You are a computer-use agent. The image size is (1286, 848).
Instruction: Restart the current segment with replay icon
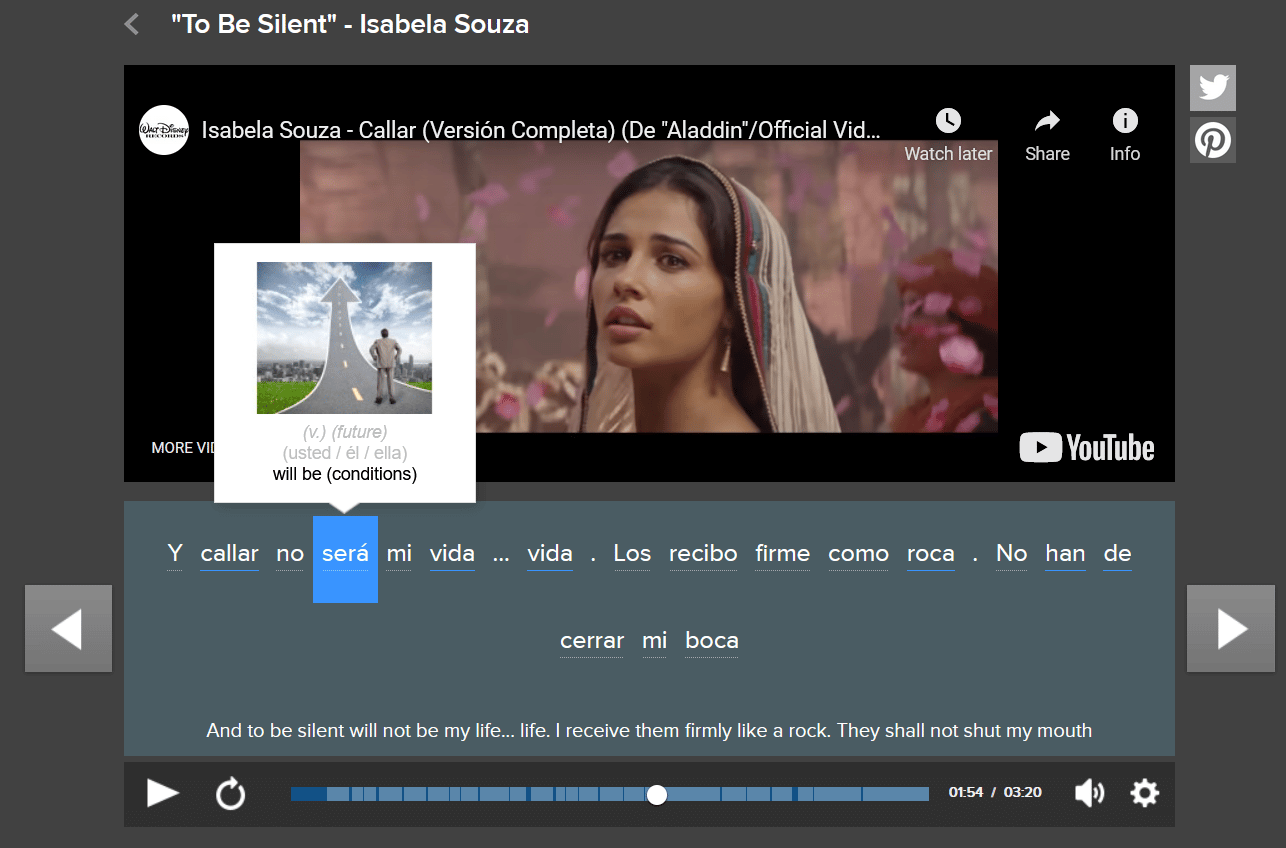(x=230, y=794)
